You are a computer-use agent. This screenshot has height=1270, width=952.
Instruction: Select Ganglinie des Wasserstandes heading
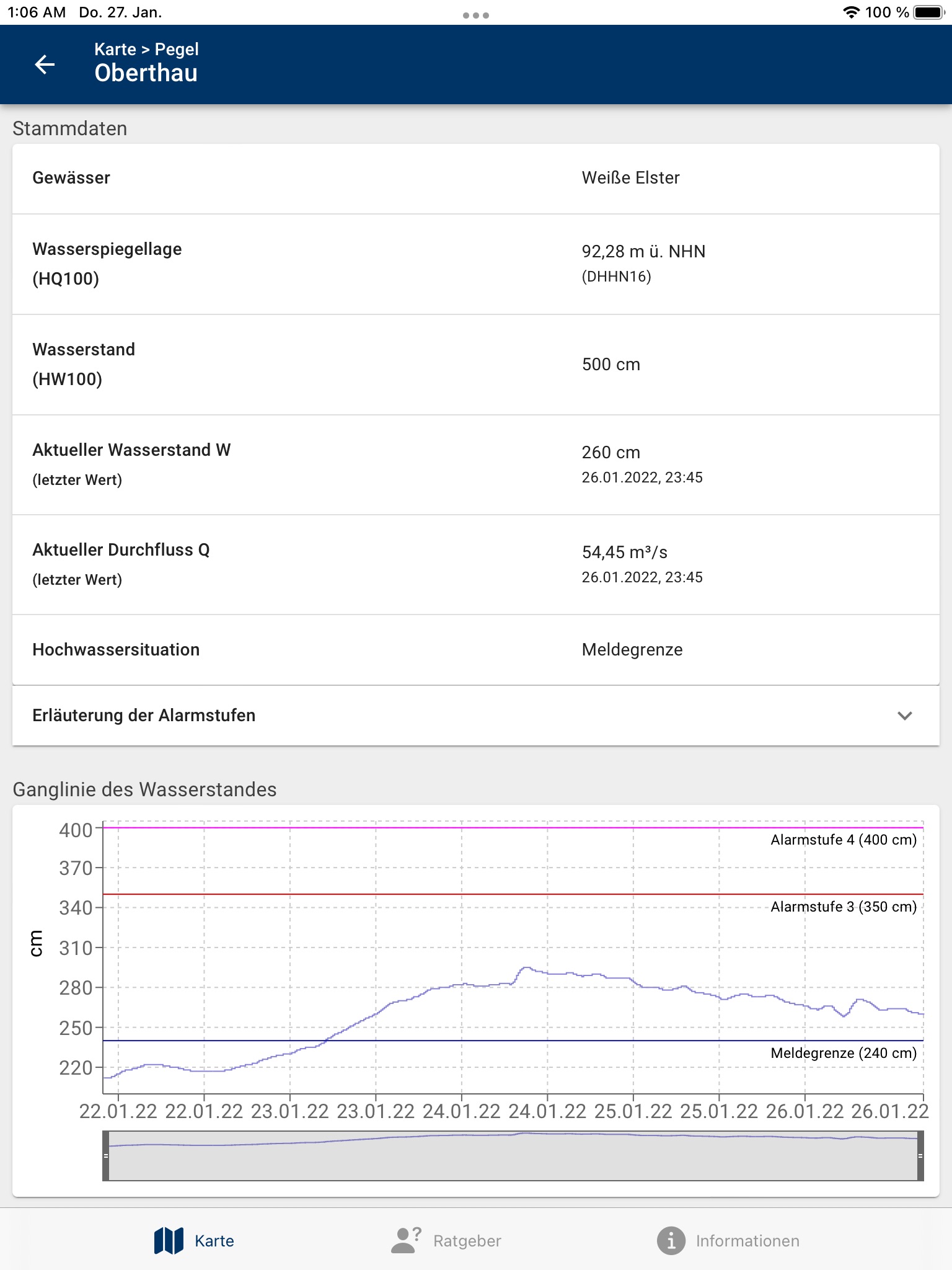point(144,789)
